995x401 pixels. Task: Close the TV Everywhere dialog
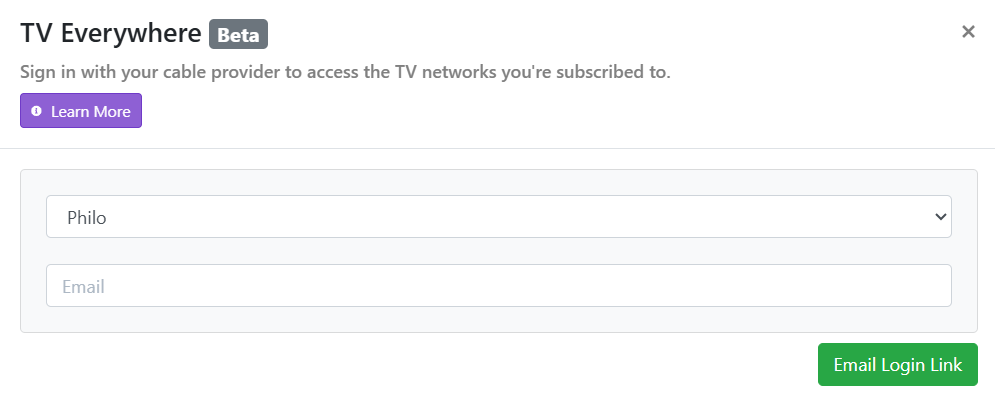coord(968,32)
